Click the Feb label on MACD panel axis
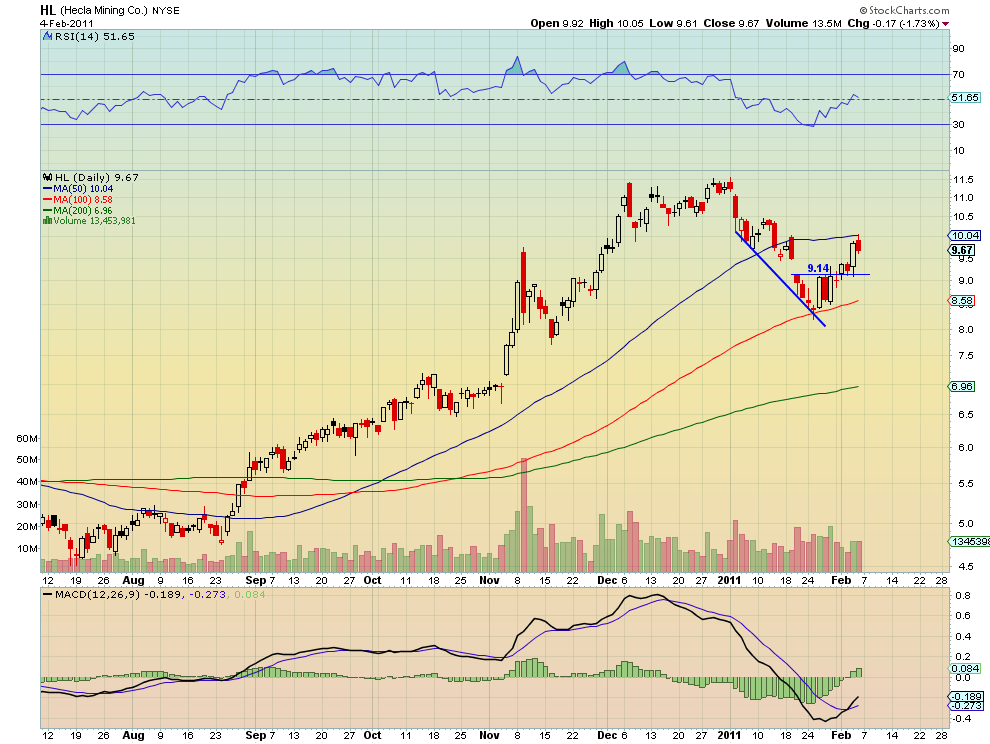990x744 pixels. [x=841, y=735]
